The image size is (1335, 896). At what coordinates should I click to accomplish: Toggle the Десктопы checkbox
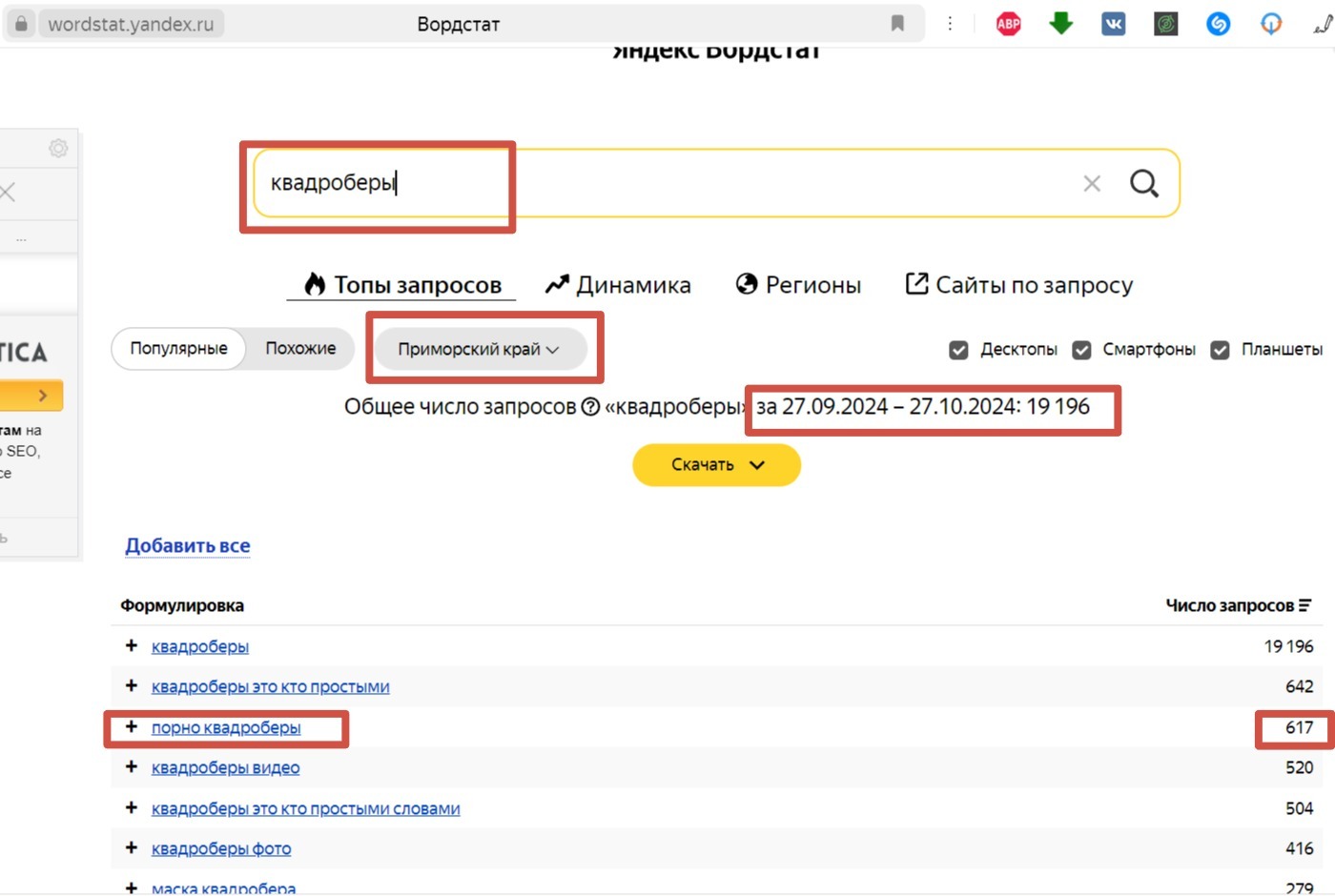point(958,350)
